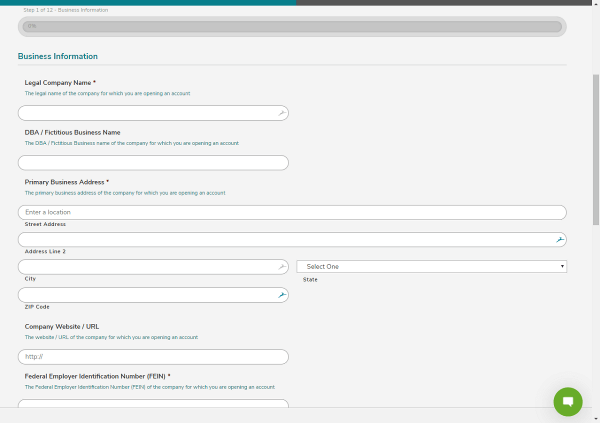The width and height of the screenshot is (600, 423).
Task: Click the 'Primary Business Address *' label
Action: (x=67, y=182)
